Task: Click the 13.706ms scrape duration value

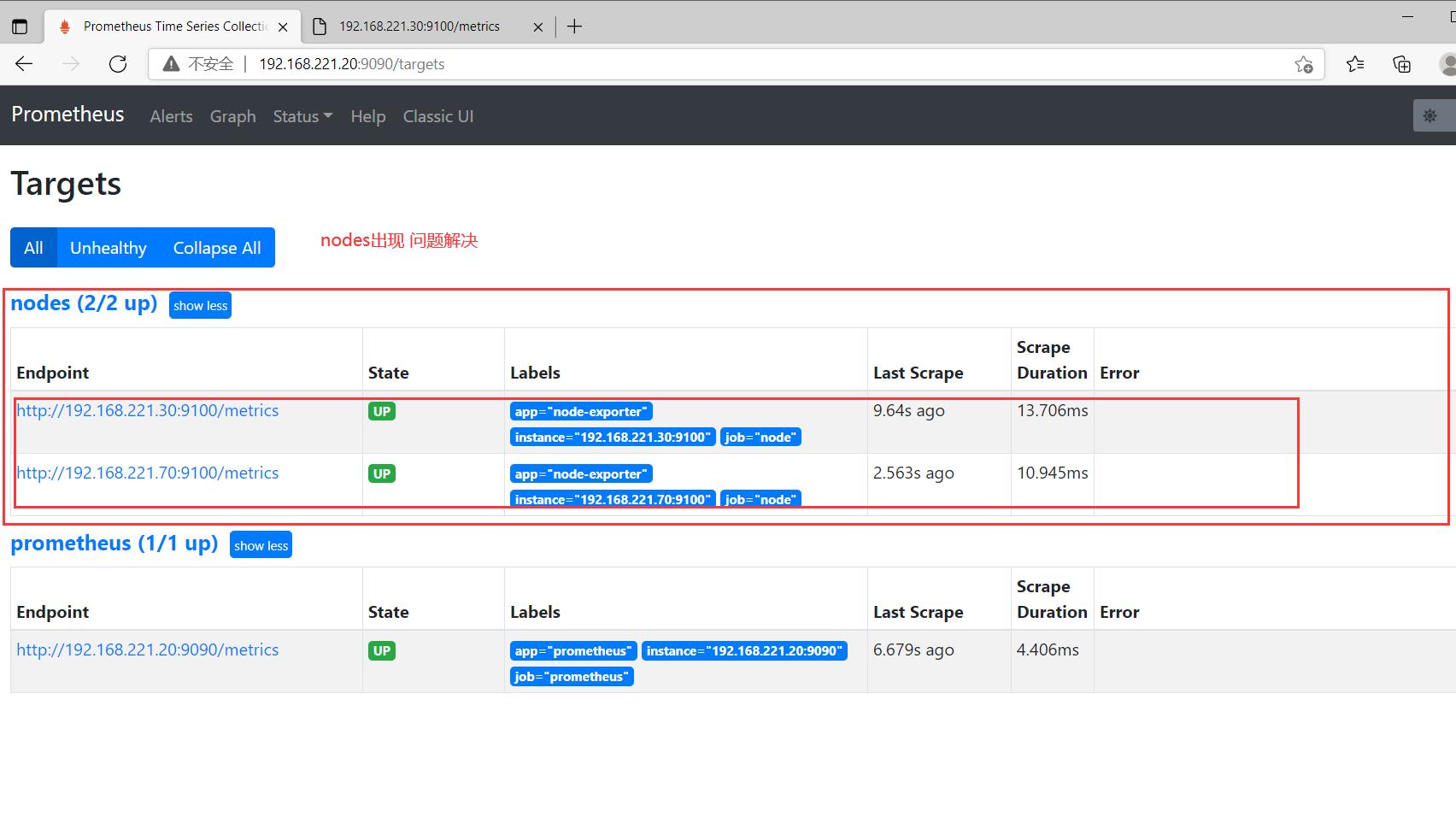Action: 1052,410
